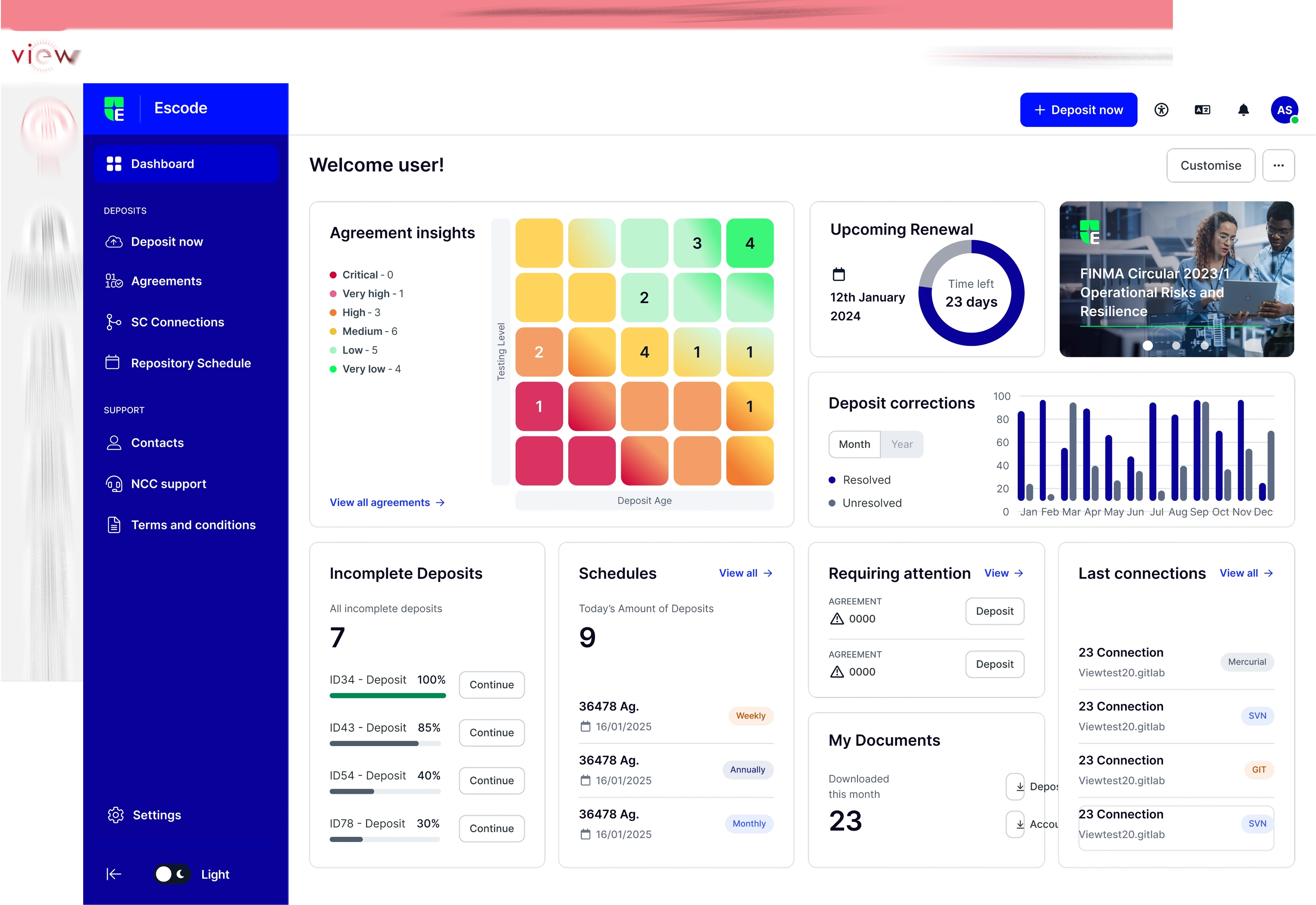This screenshot has width=1316, height=905.
Task: Click warning icon of first agreement
Action: click(x=836, y=619)
